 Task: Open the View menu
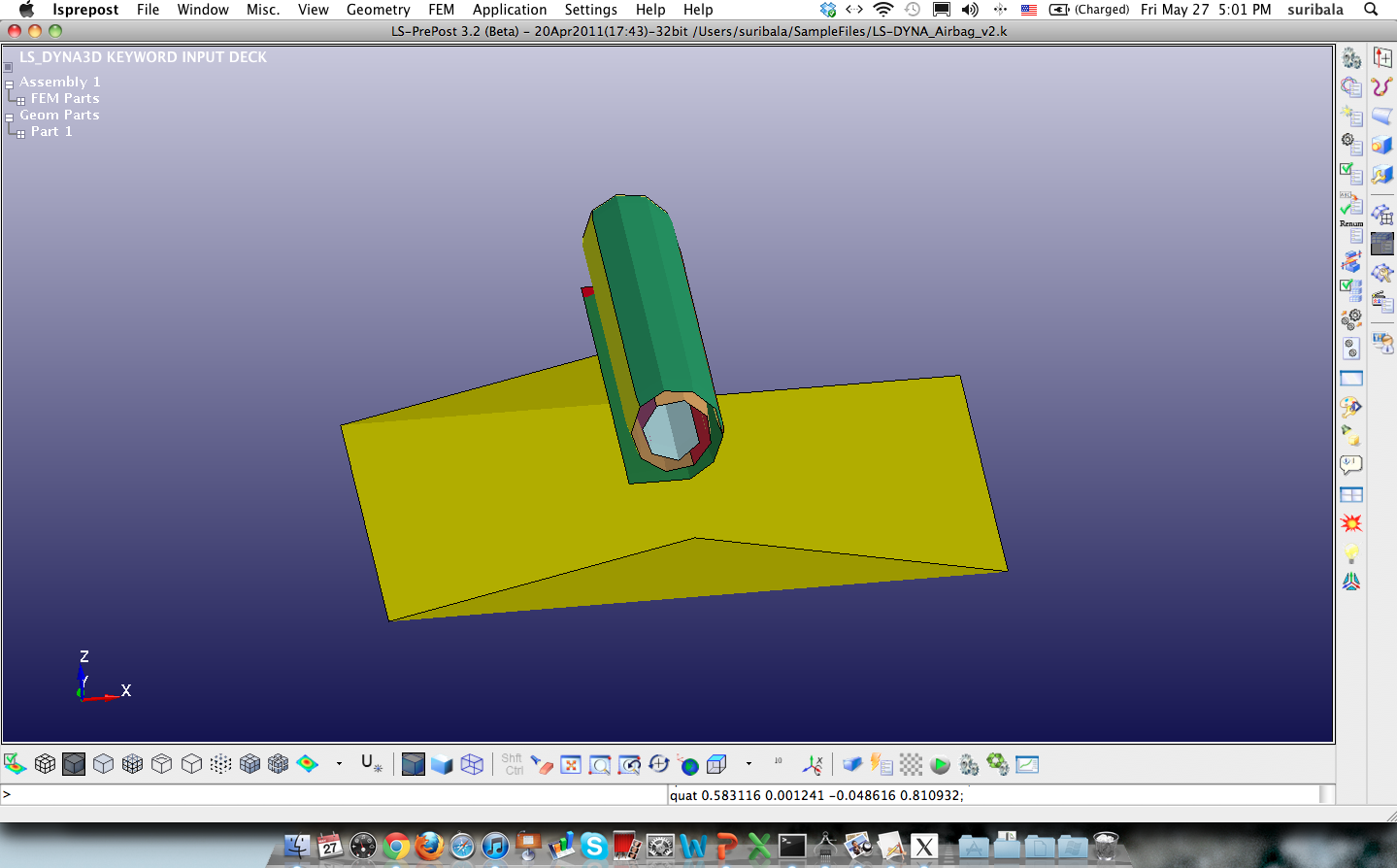[x=313, y=10]
